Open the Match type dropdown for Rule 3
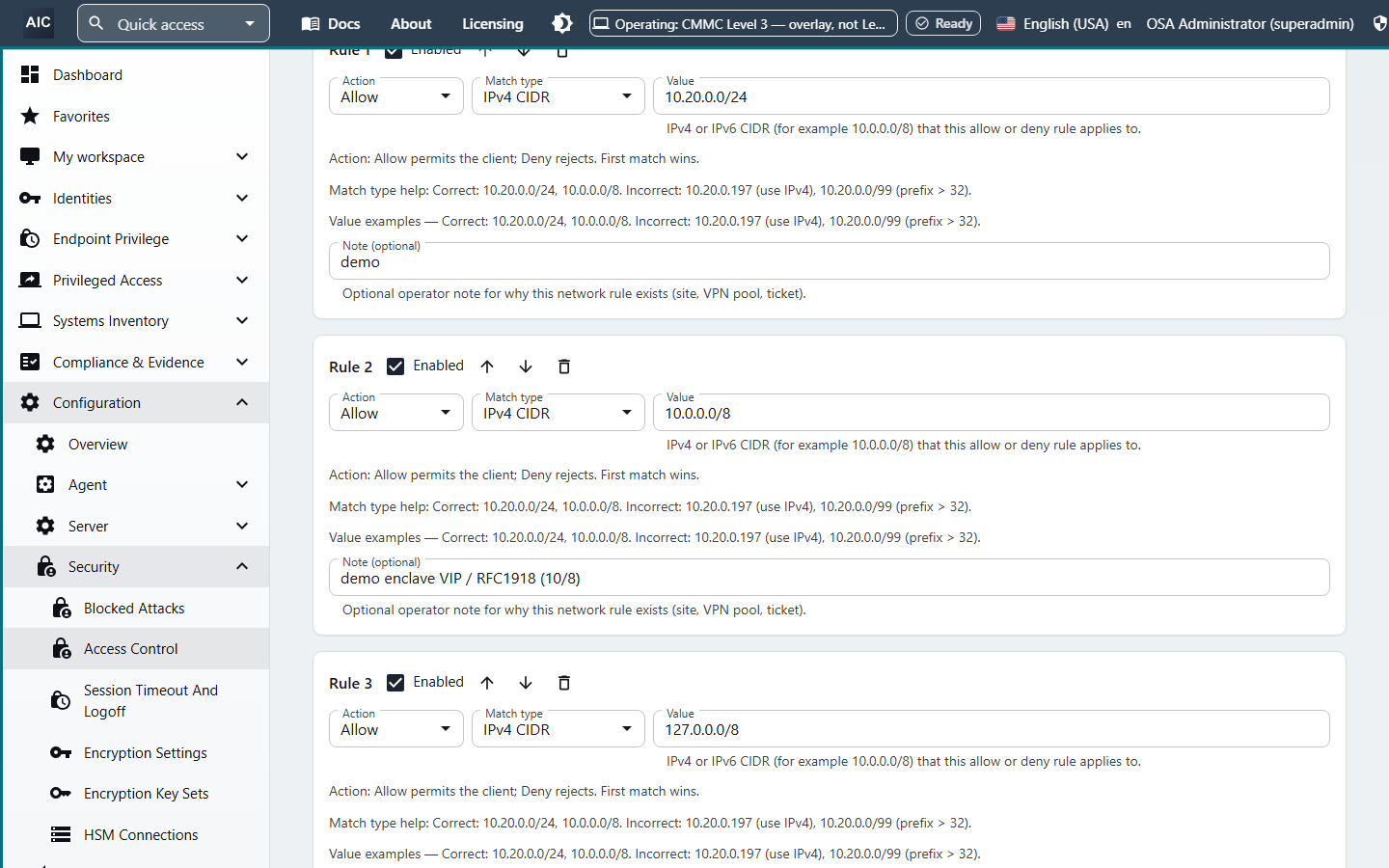 point(558,729)
